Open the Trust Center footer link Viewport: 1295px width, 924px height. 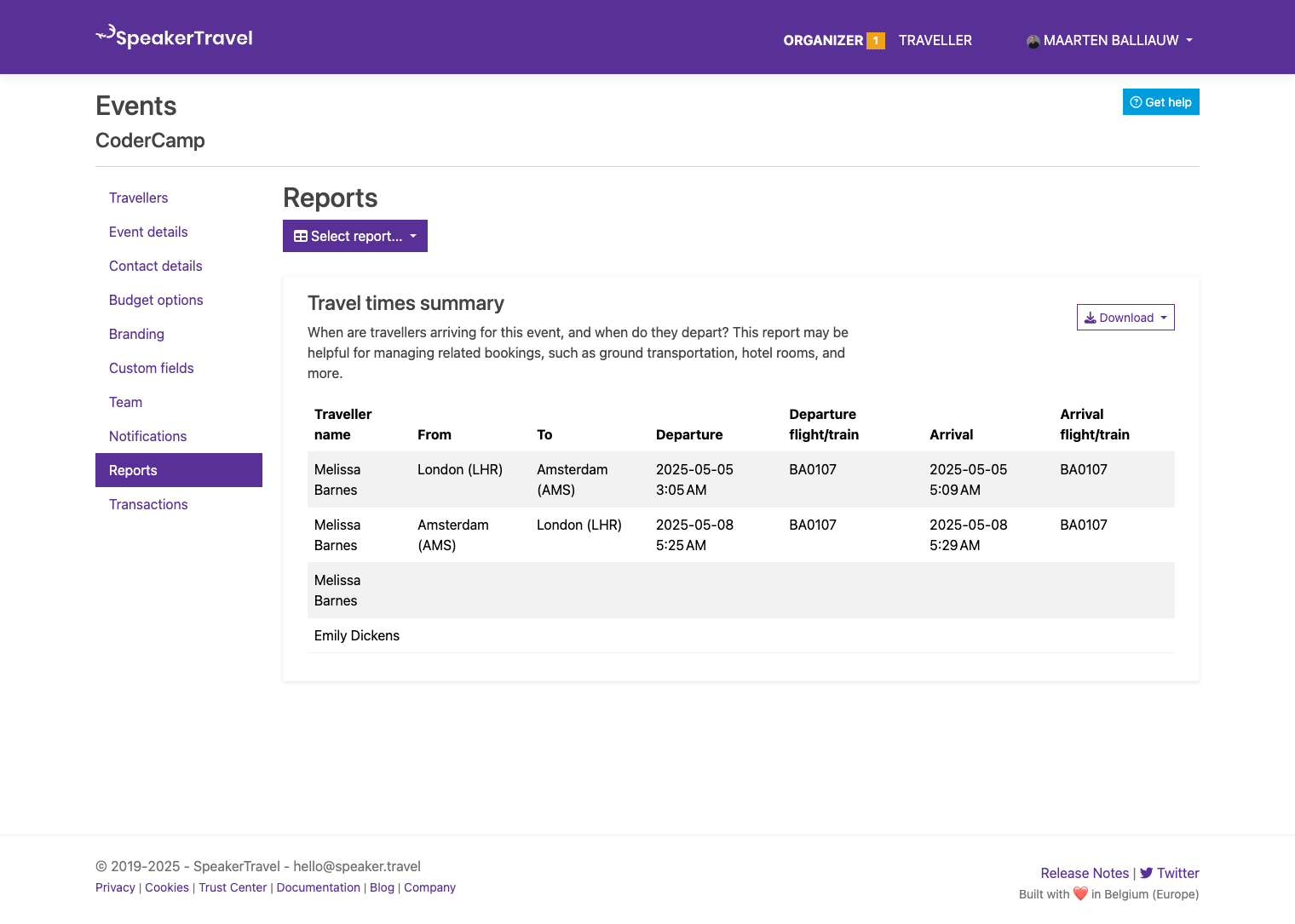point(233,887)
